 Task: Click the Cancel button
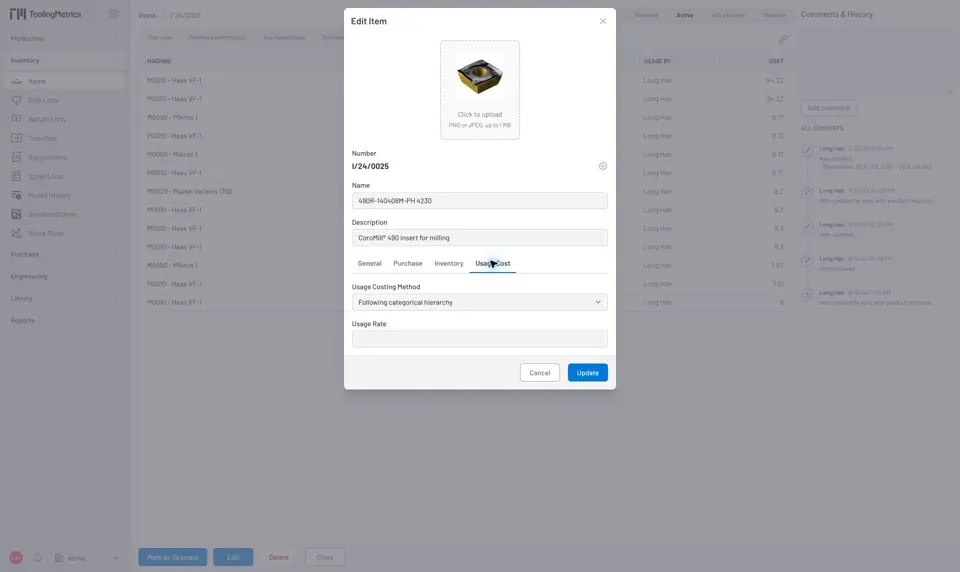coord(539,372)
